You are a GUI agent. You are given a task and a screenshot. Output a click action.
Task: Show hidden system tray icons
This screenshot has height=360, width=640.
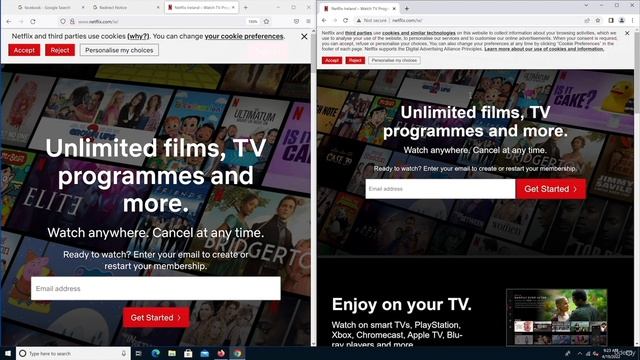click(580, 353)
